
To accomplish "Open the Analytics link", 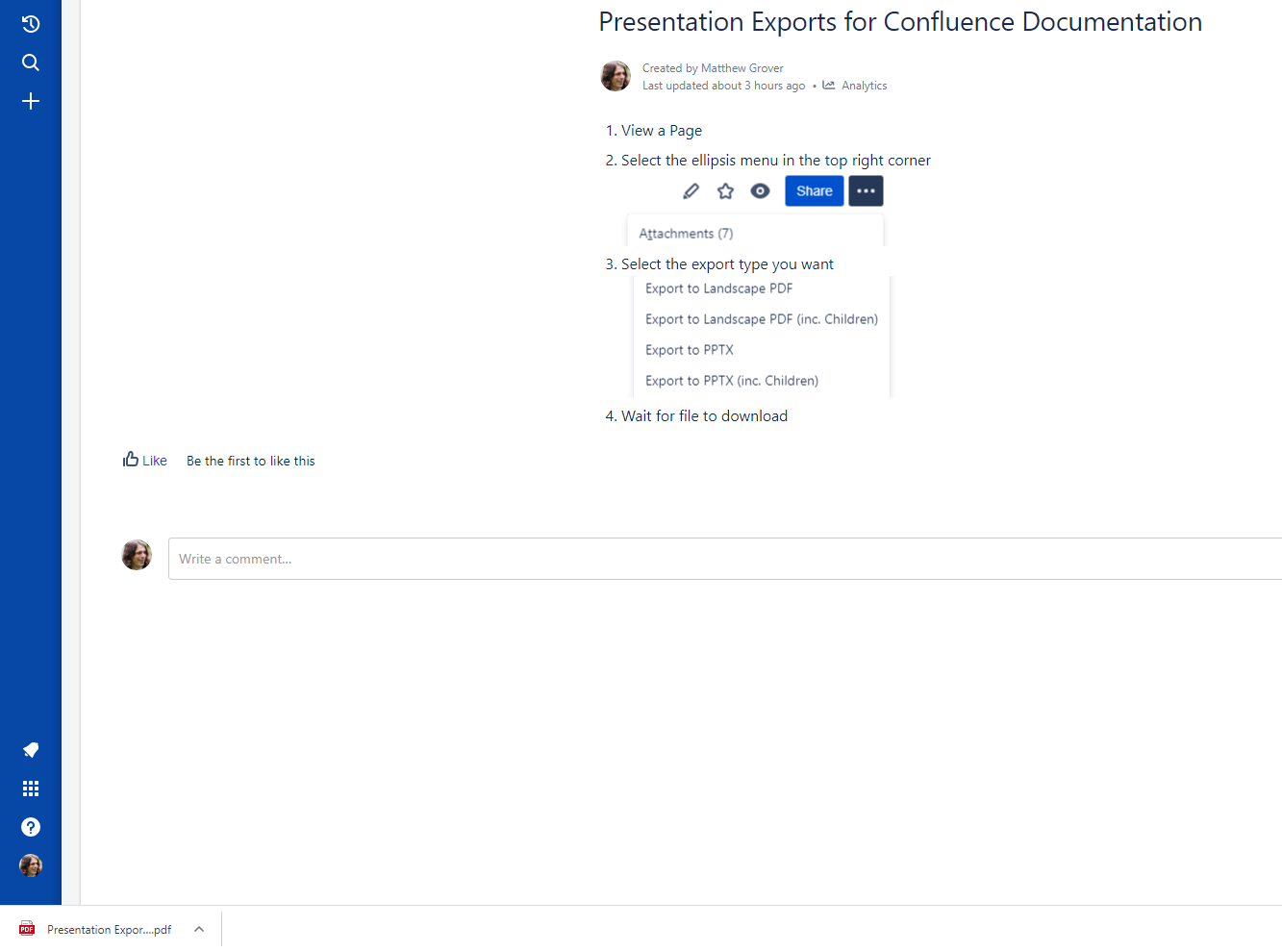I will tap(865, 86).
